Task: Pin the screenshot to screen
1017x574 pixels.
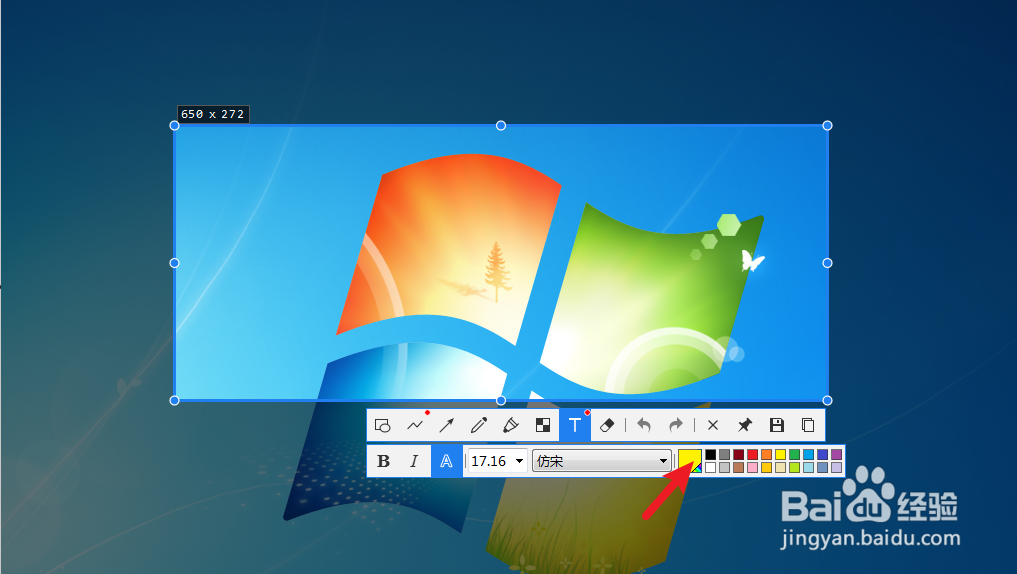Action: (x=745, y=425)
